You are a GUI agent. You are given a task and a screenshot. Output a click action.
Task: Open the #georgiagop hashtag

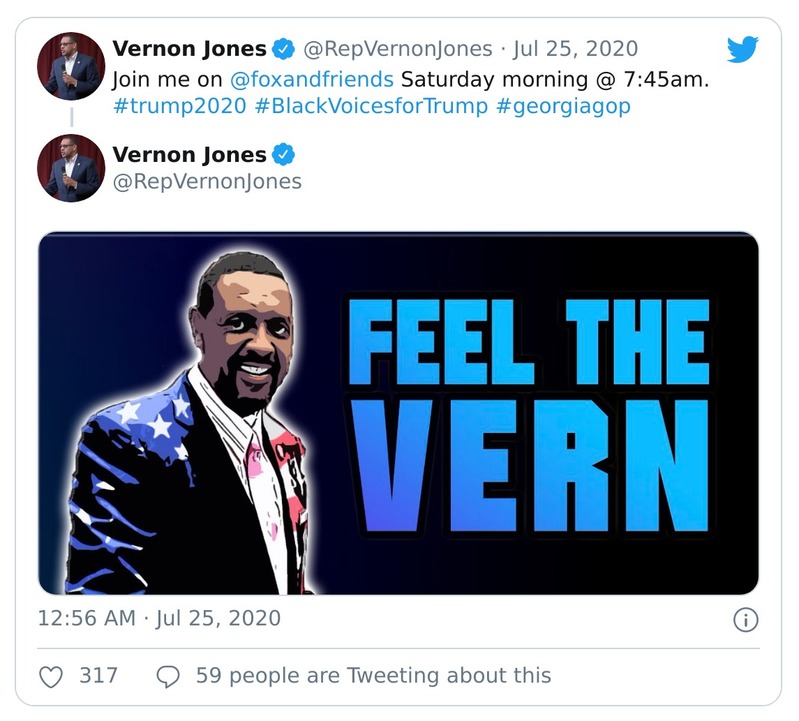[x=563, y=107]
